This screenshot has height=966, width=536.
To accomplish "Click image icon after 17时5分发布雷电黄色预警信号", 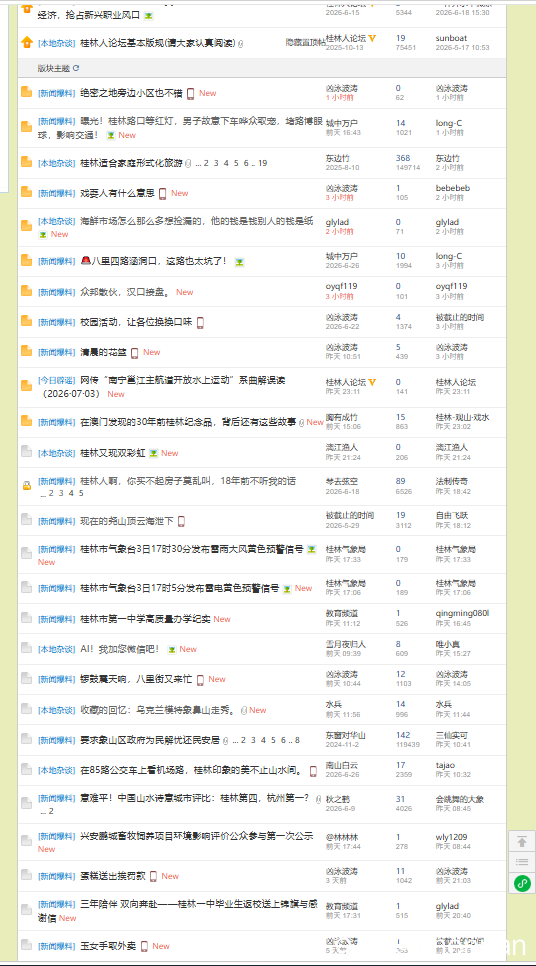I will (287, 589).
